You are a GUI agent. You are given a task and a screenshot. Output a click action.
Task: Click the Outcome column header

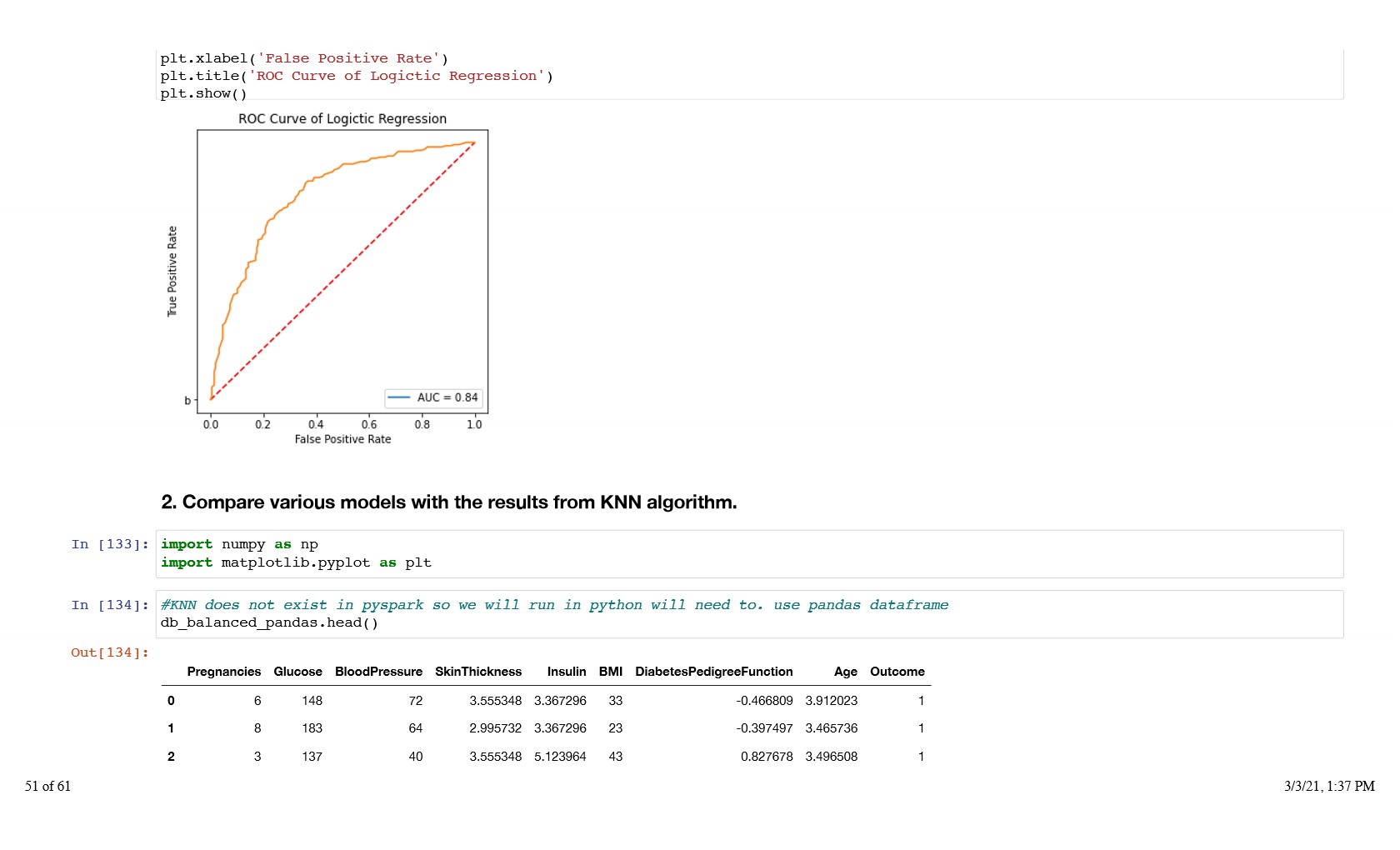[x=897, y=672]
